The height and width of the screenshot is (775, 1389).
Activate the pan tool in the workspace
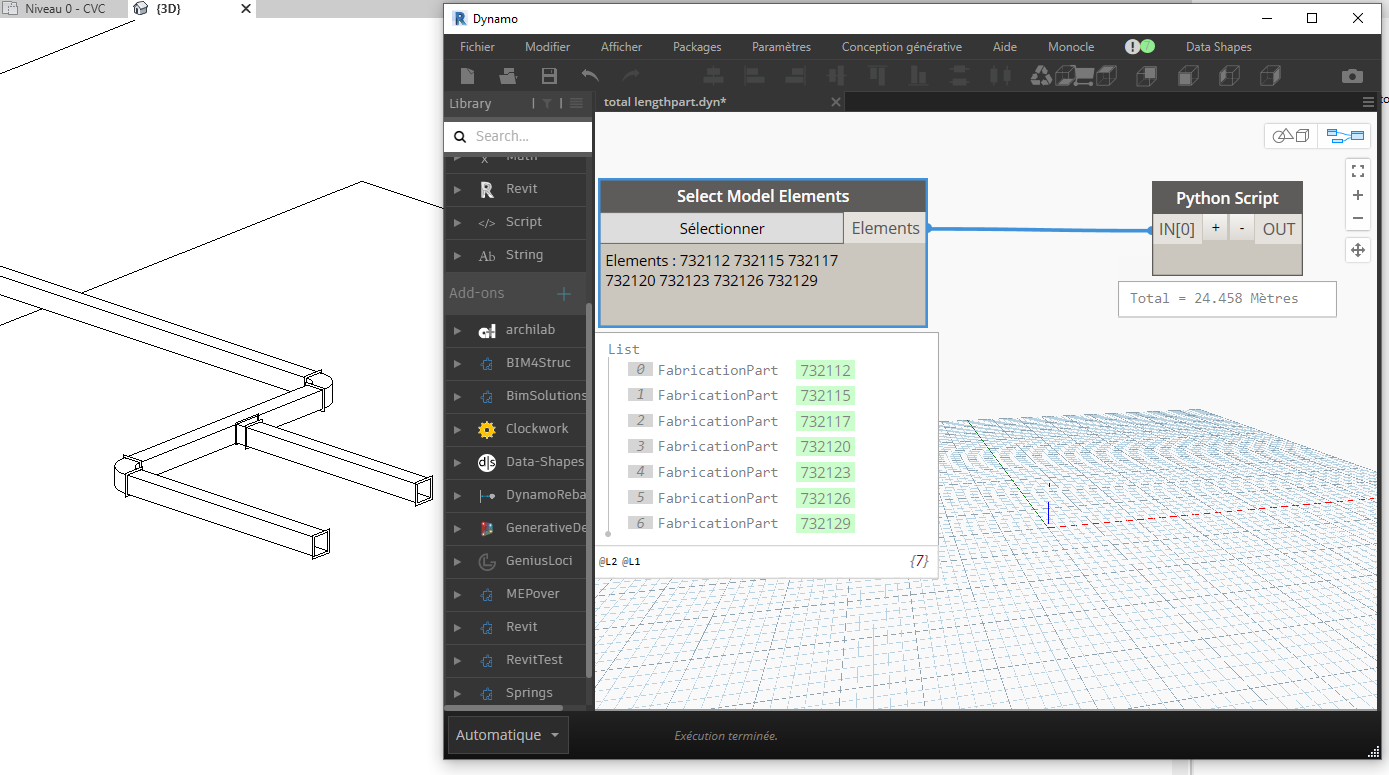click(x=1358, y=250)
